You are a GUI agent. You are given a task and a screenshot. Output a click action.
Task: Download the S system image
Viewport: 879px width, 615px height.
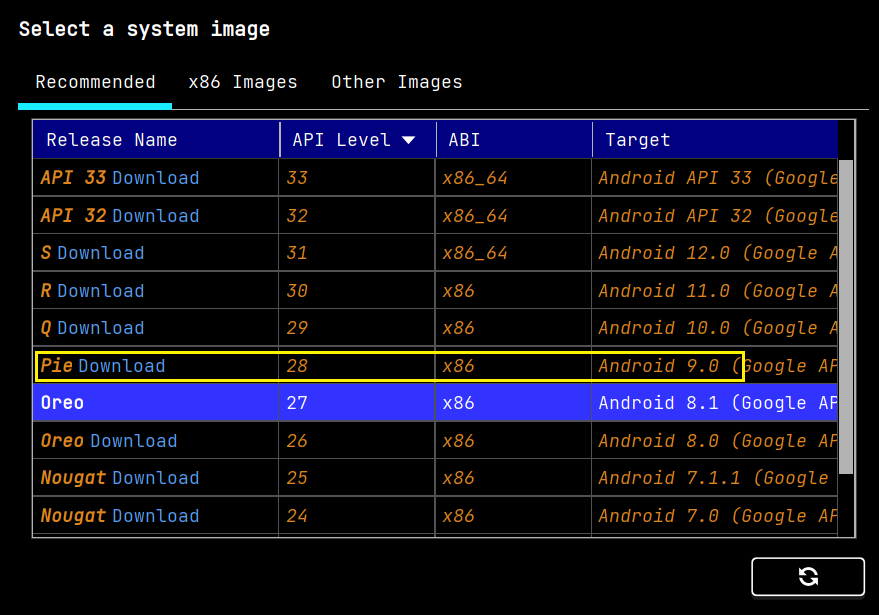(x=101, y=253)
